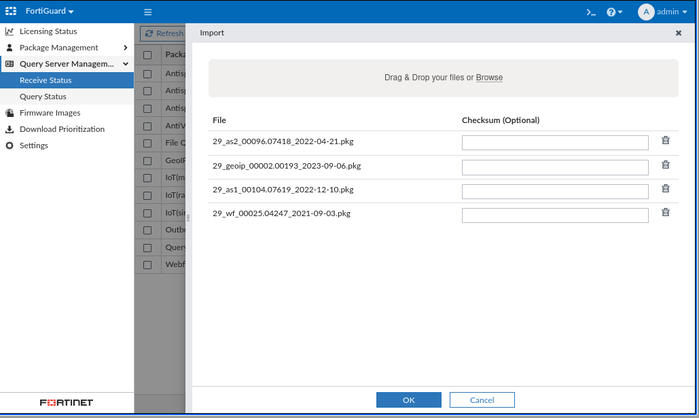Open the help question mark menu
The image size is (699, 418).
tap(614, 12)
